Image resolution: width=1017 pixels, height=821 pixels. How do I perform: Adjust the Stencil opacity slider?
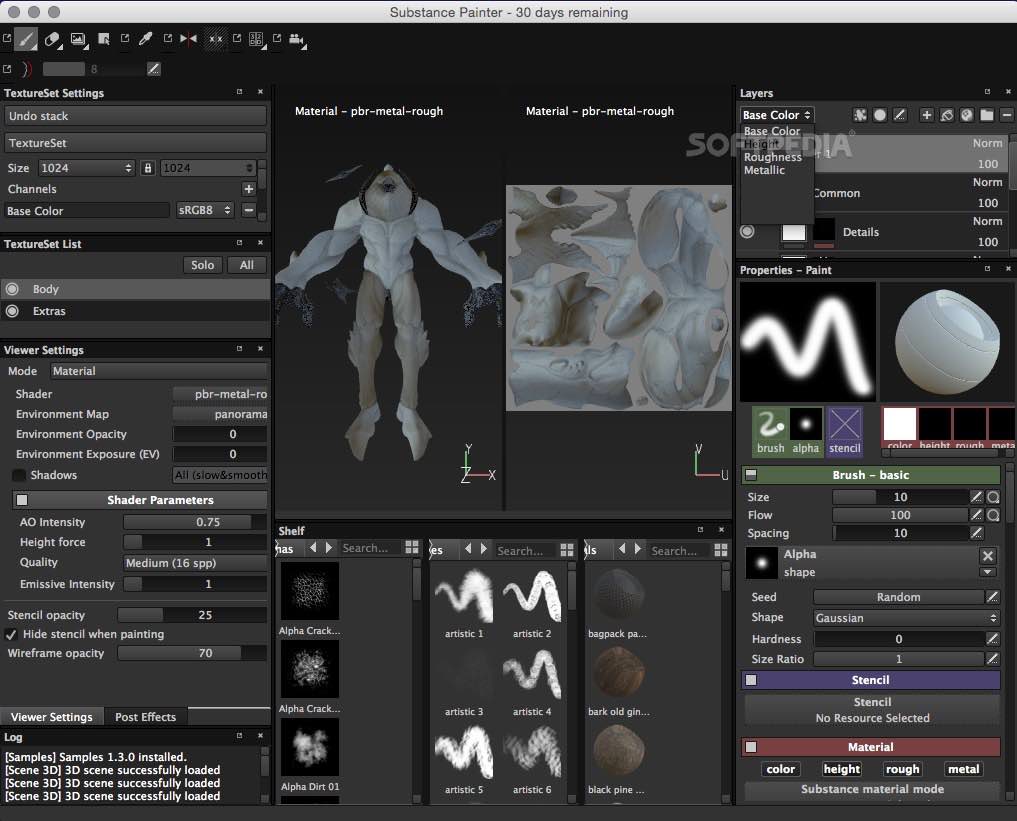point(191,615)
